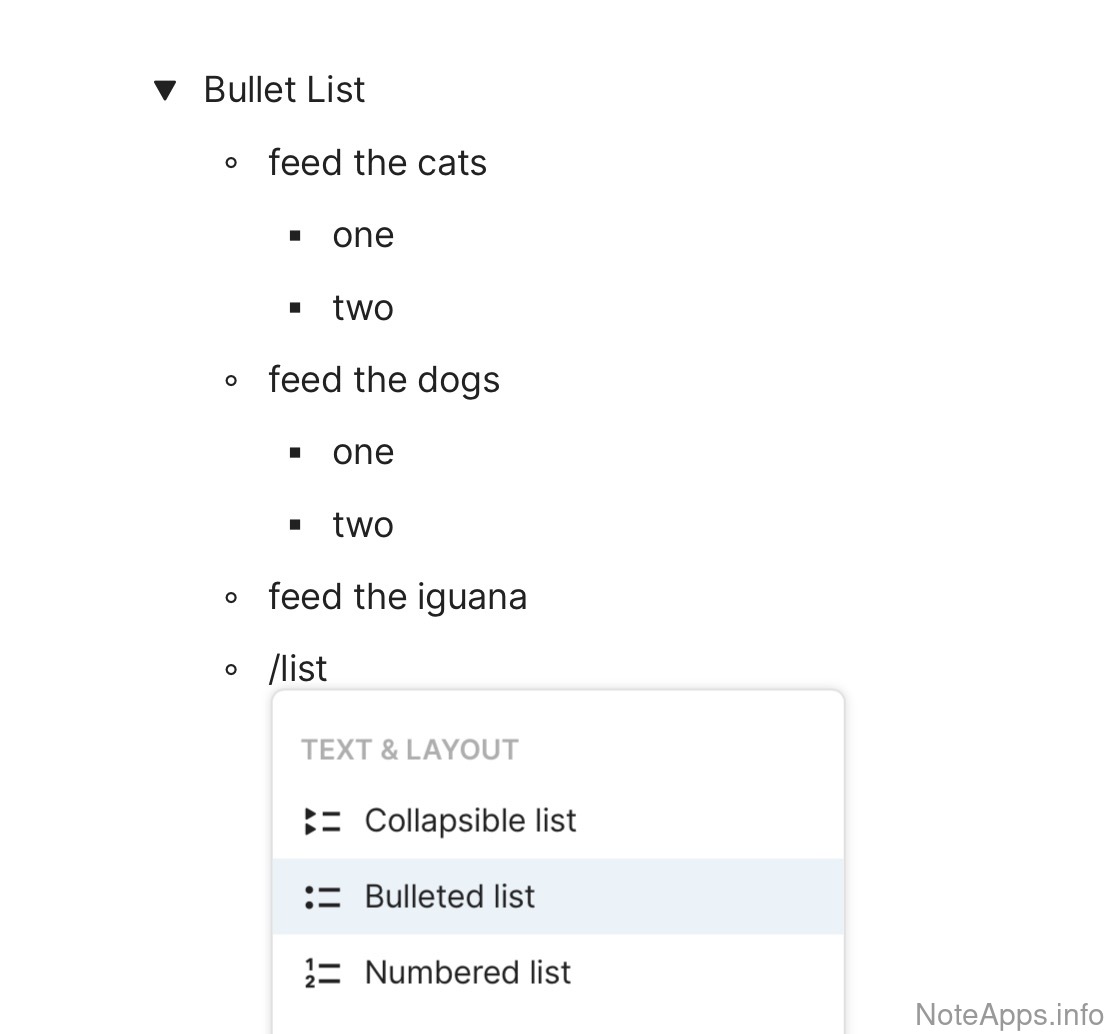The image size is (1106, 1034).
Task: Place cursor in feed the iguana item
Action: (397, 597)
